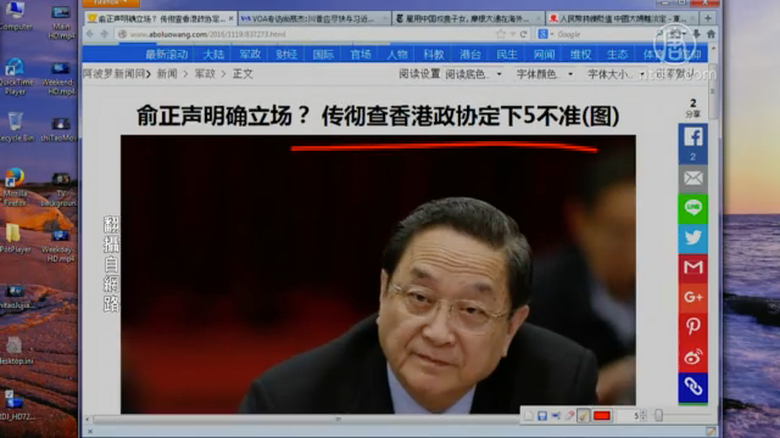Screen dimensions: 780x438
Task: Select the eraser in annotation toolbar
Action: [x=569, y=415]
